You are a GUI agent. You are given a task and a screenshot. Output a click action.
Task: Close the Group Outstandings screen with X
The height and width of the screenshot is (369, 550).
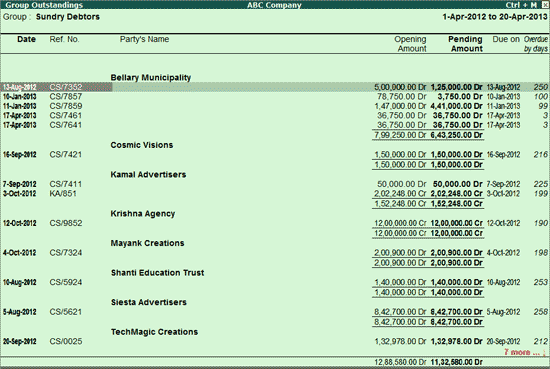coord(544,5)
